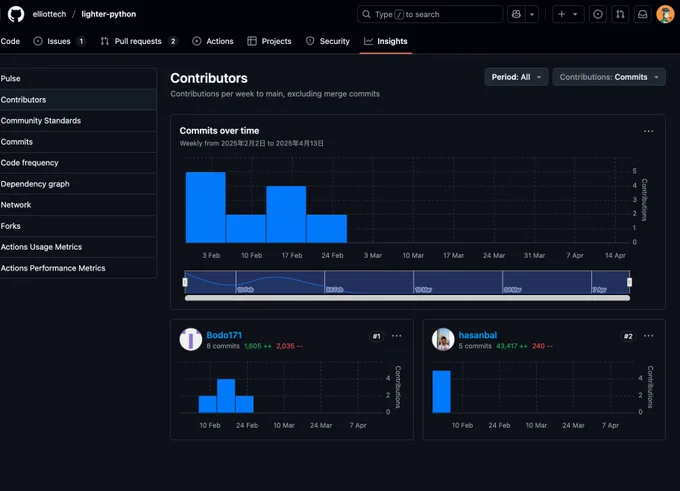The height and width of the screenshot is (491, 680).
Task: Click hasanbal's #2 rank badge
Action: click(x=628, y=336)
